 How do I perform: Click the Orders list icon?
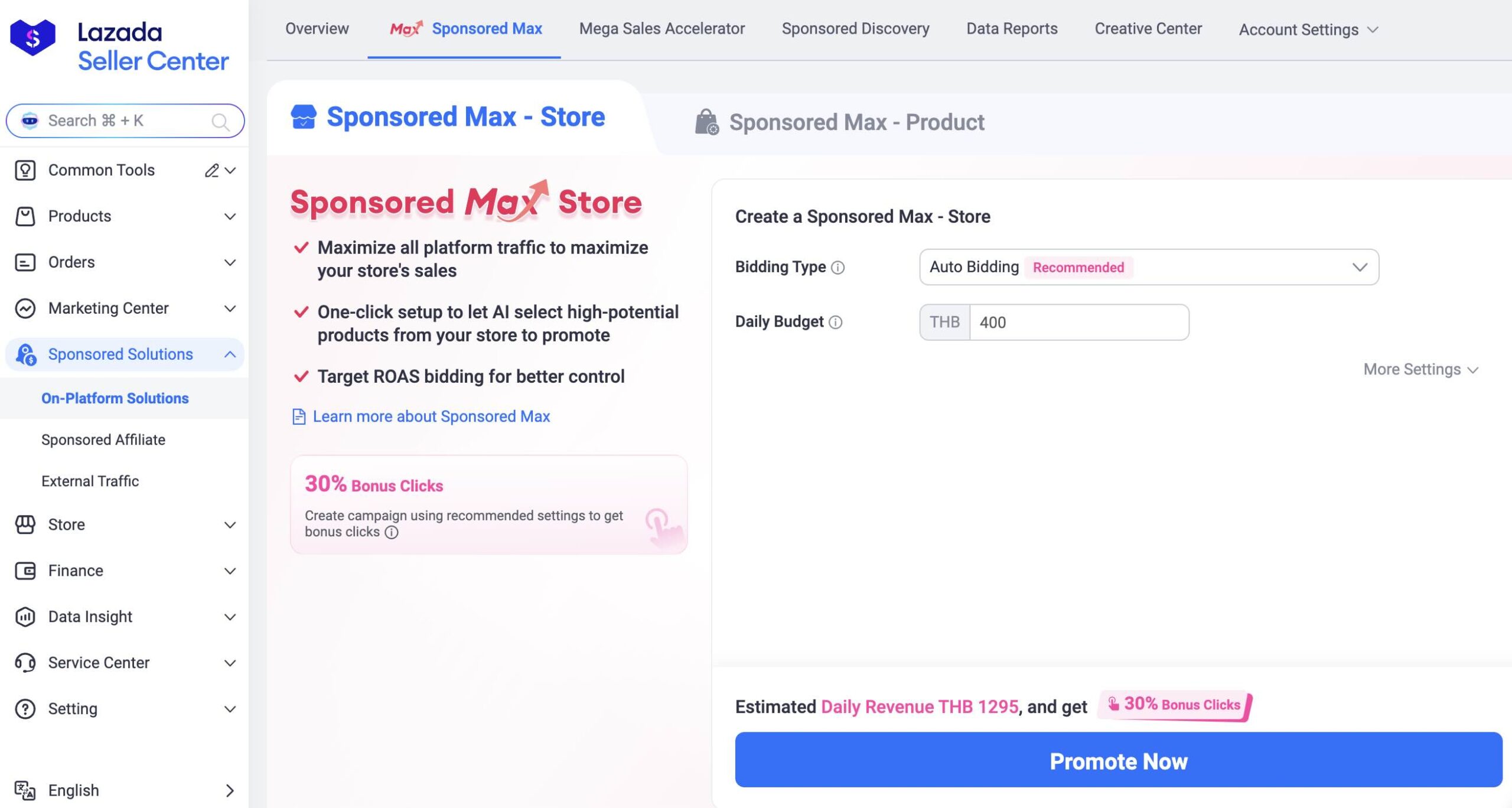tap(25, 262)
